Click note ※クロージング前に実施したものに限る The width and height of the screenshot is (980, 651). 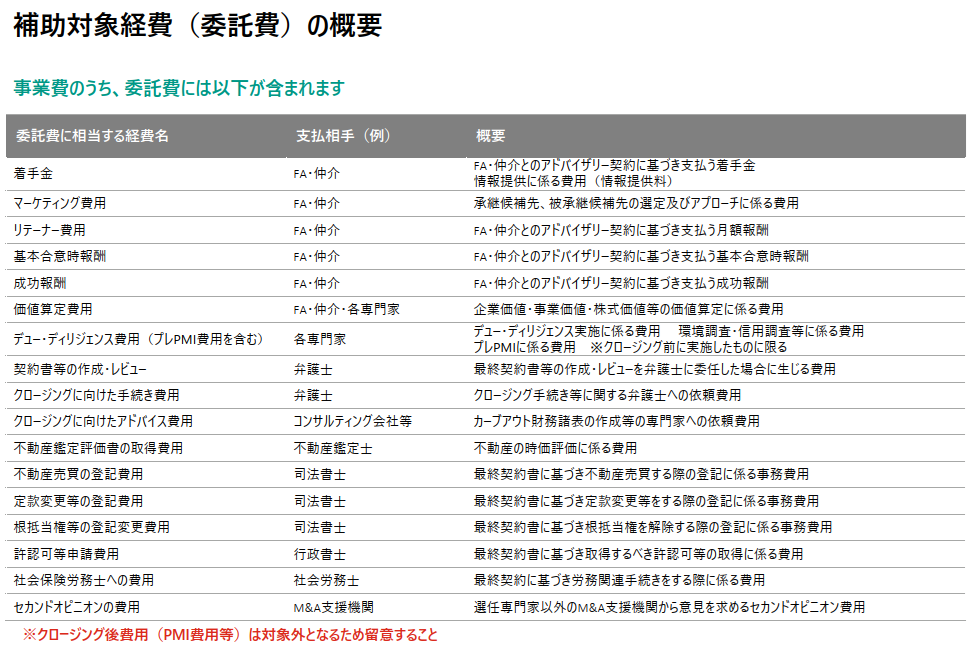(689, 347)
